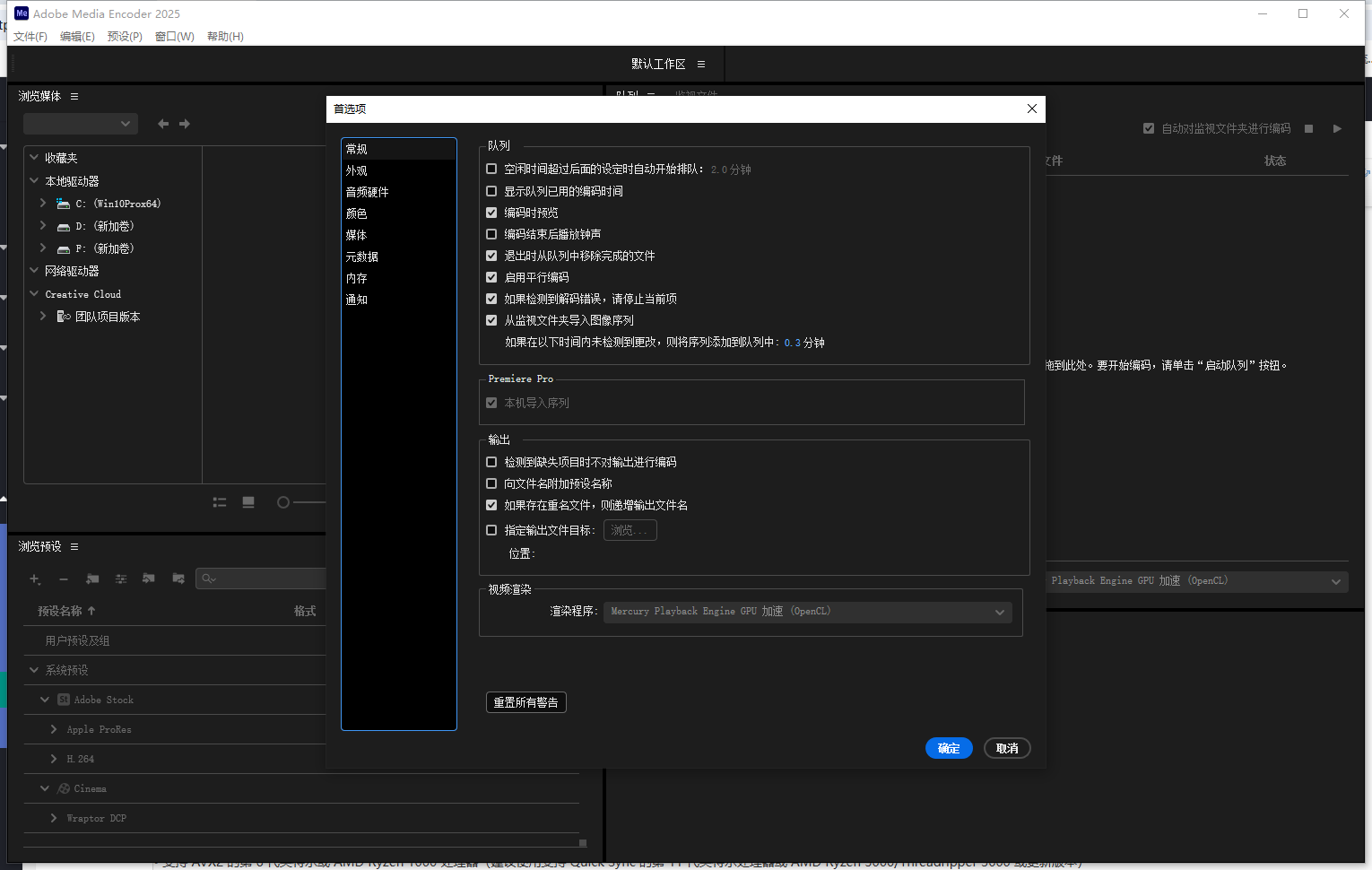Toggle the 向文件名附加预设名称 checkbox

pyautogui.click(x=491, y=483)
